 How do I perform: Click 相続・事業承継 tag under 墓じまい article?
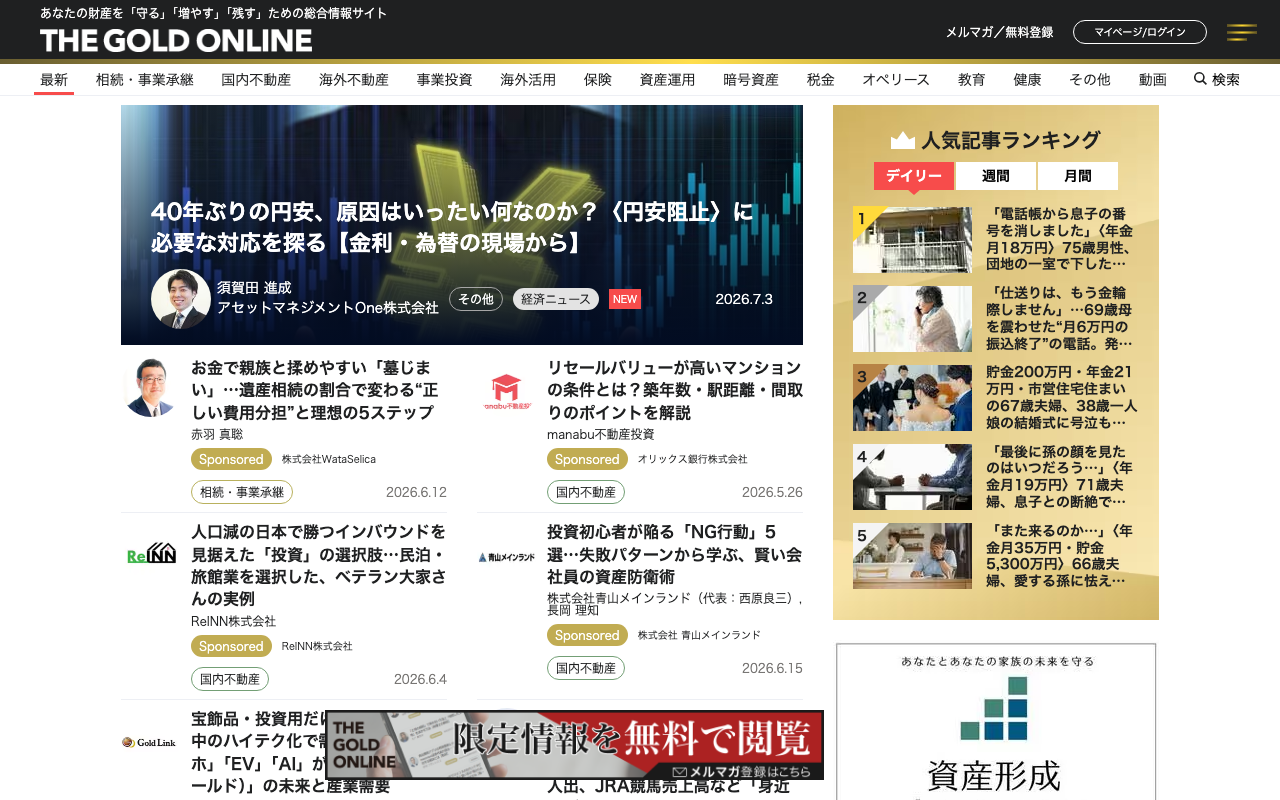click(x=242, y=492)
